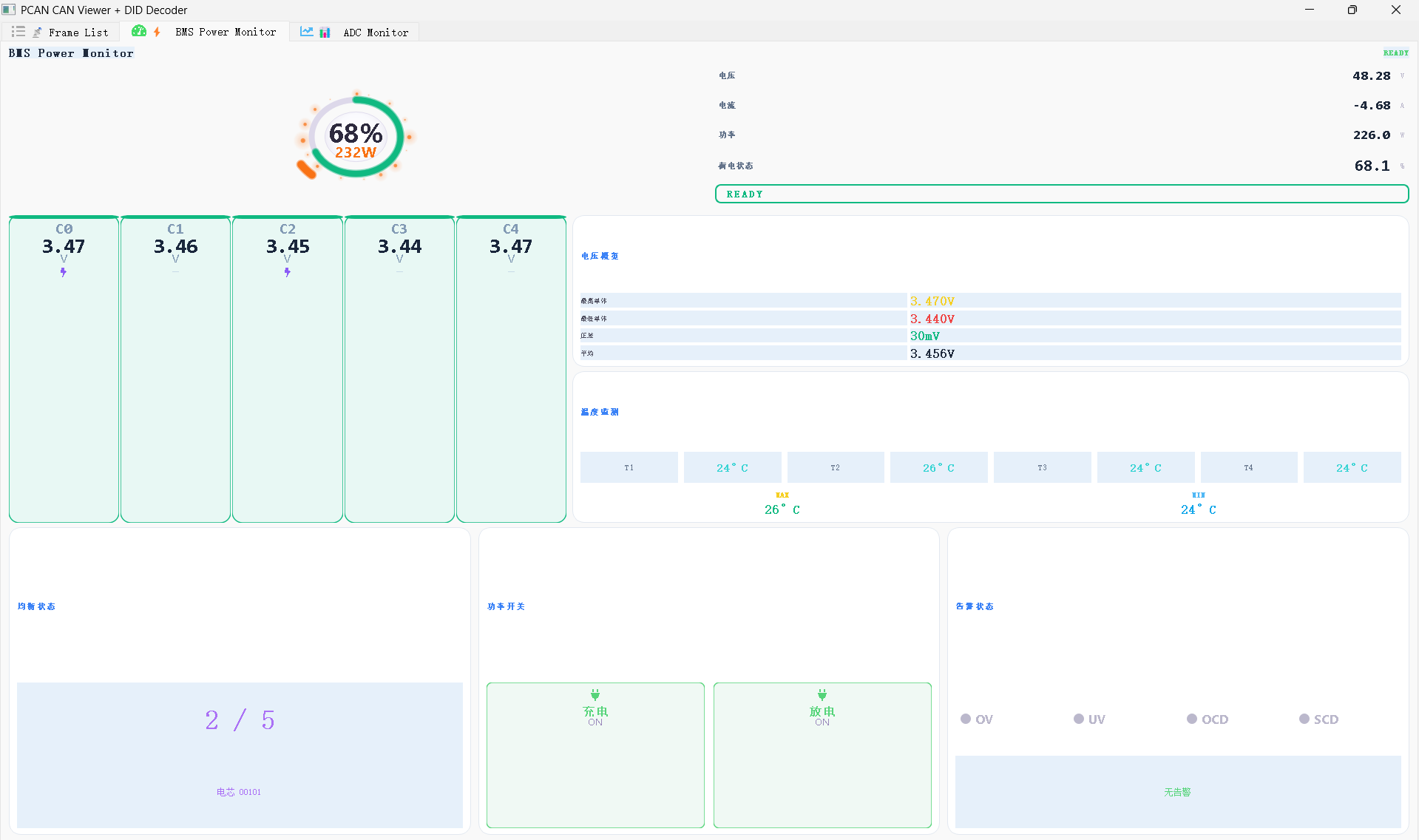Click the OV alarm indicator
The height and width of the screenshot is (840, 1419).
(977, 719)
